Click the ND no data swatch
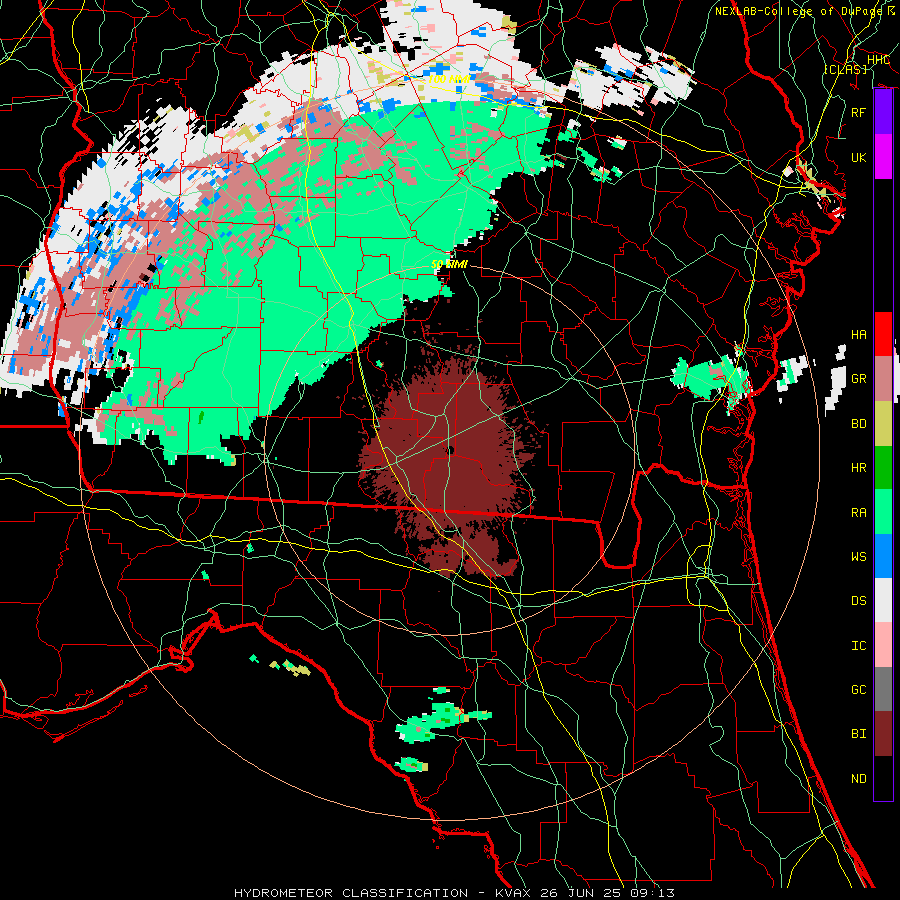The width and height of the screenshot is (900, 900). (x=883, y=778)
